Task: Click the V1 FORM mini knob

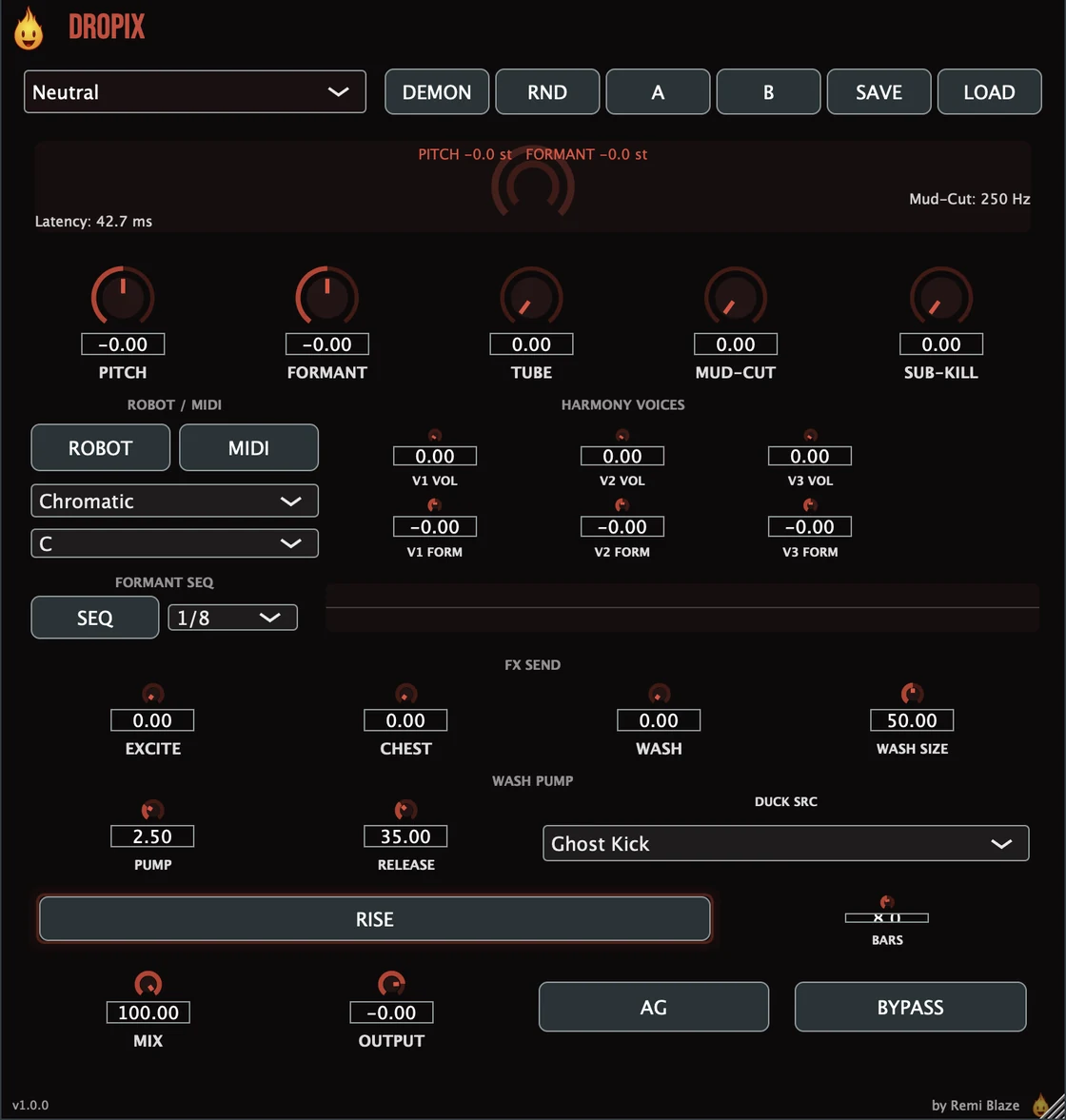Action: tap(434, 505)
